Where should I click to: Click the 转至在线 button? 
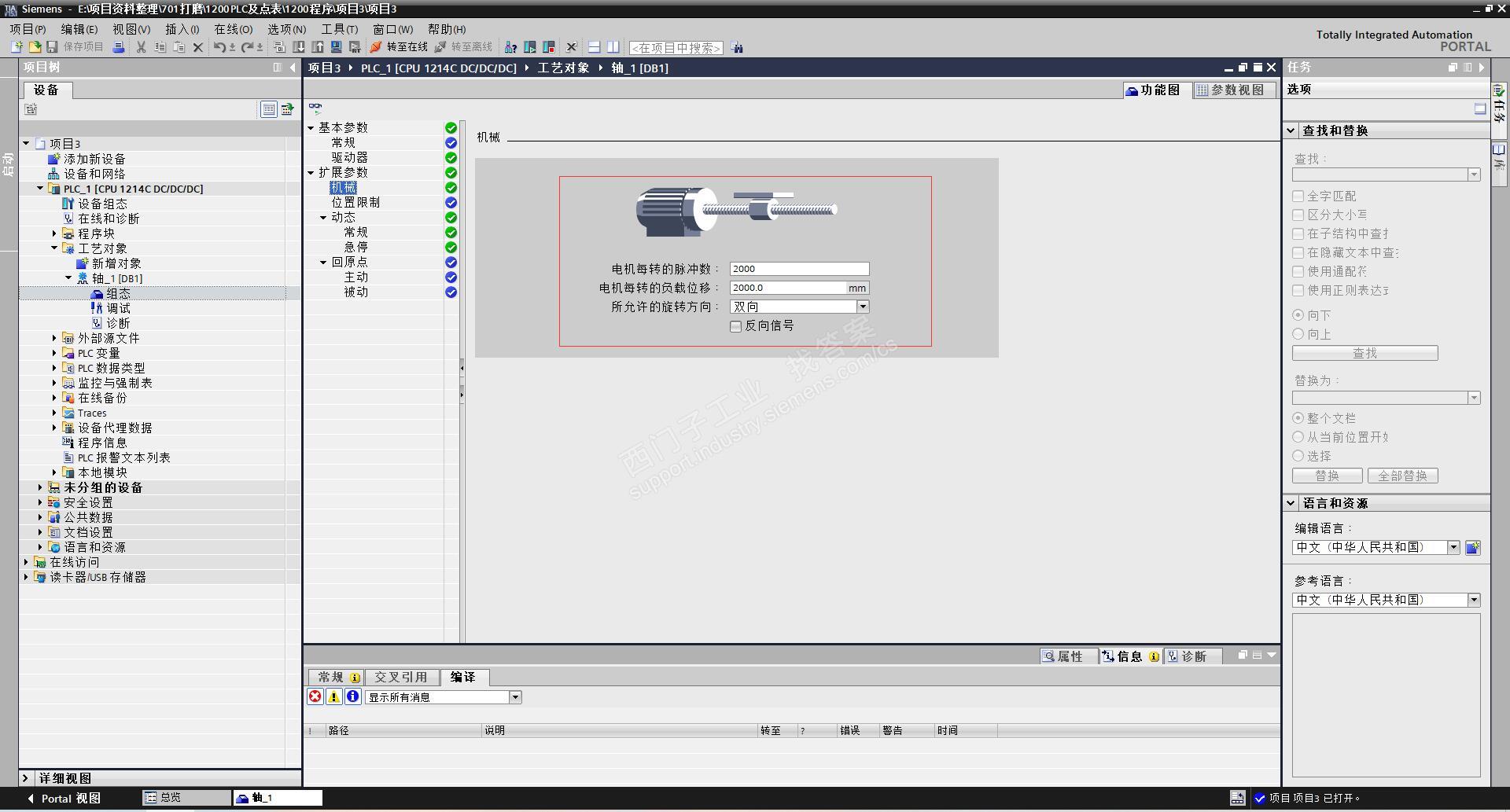[400, 47]
